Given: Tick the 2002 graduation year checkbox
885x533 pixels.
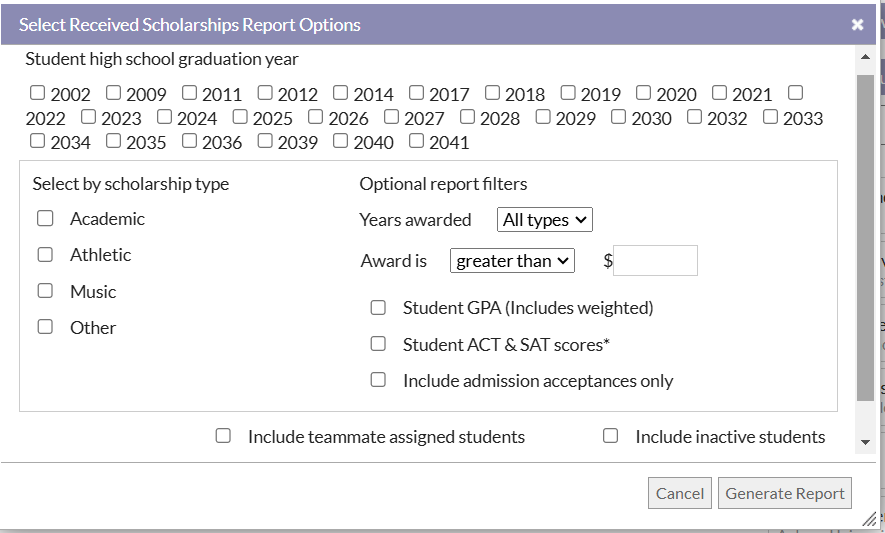Looking at the screenshot, I should point(38,93).
